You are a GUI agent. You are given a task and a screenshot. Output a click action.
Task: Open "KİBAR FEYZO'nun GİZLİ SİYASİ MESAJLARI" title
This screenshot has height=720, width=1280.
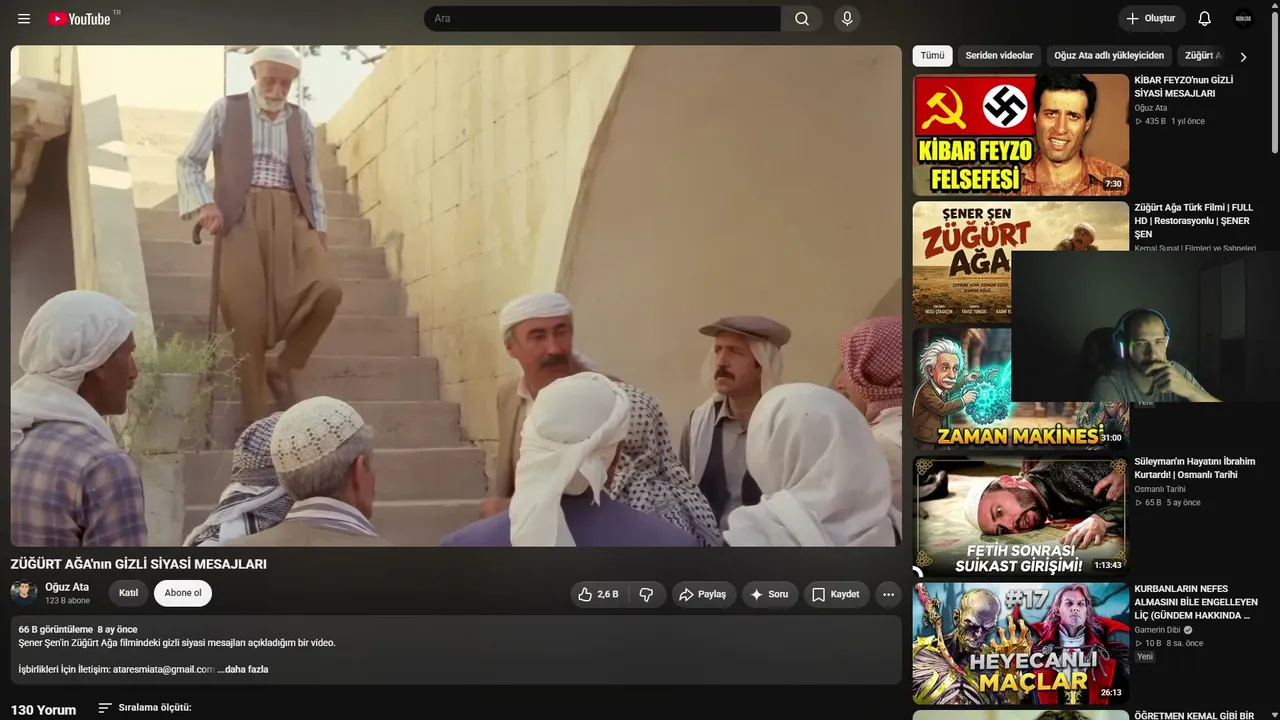[1184, 87]
